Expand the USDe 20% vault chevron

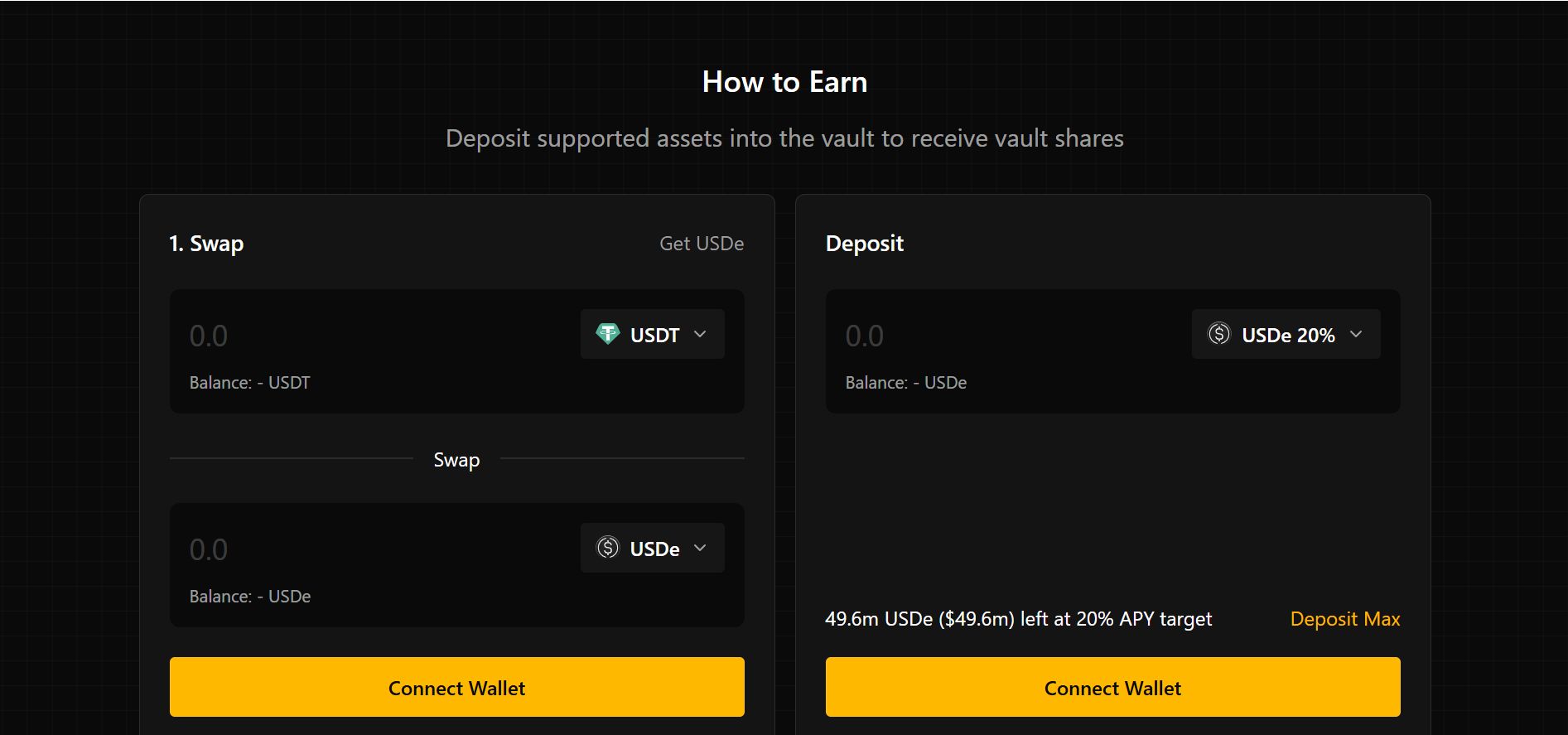(1356, 334)
